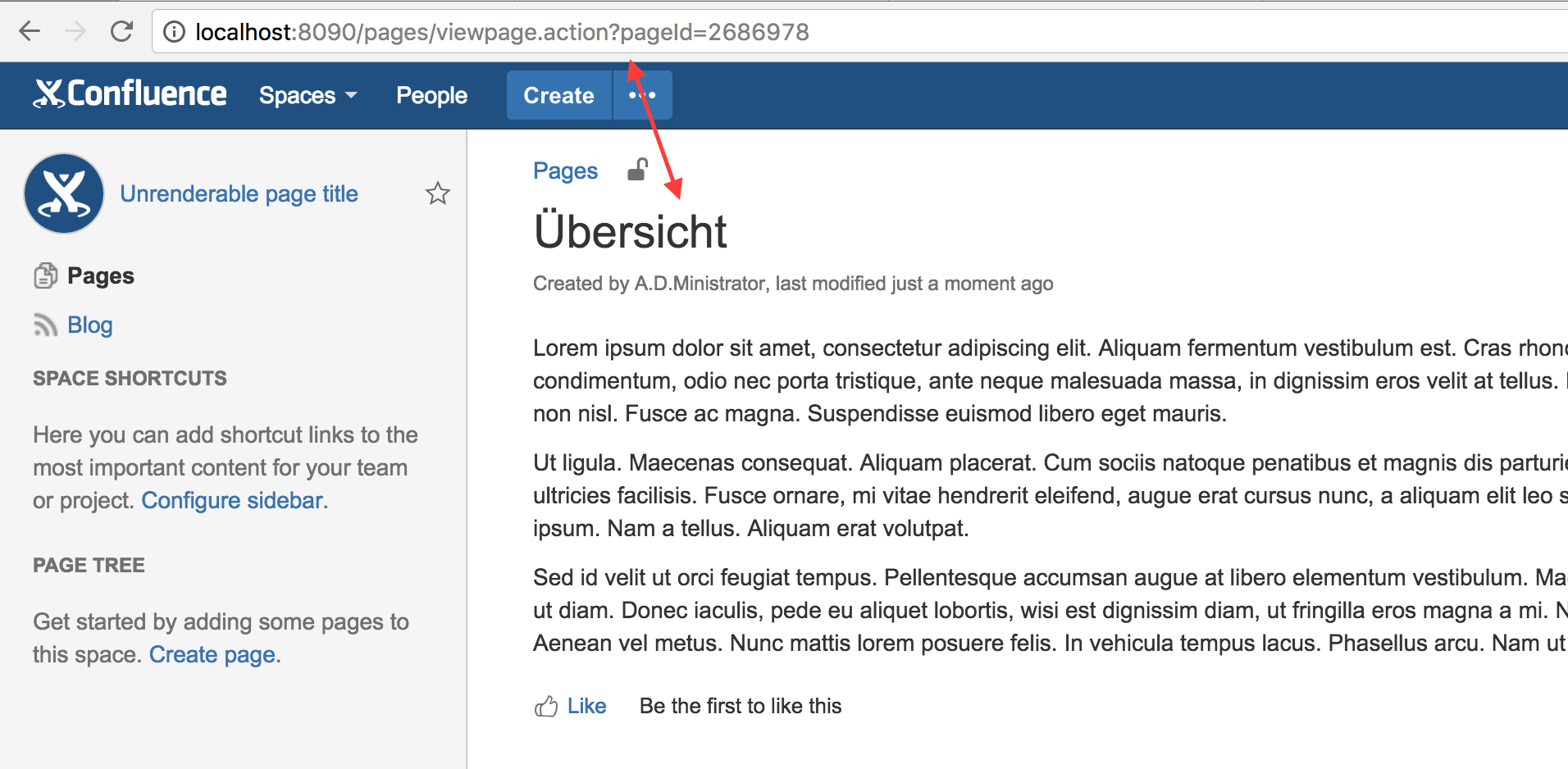Click the Configure sidebar link

[232, 500]
